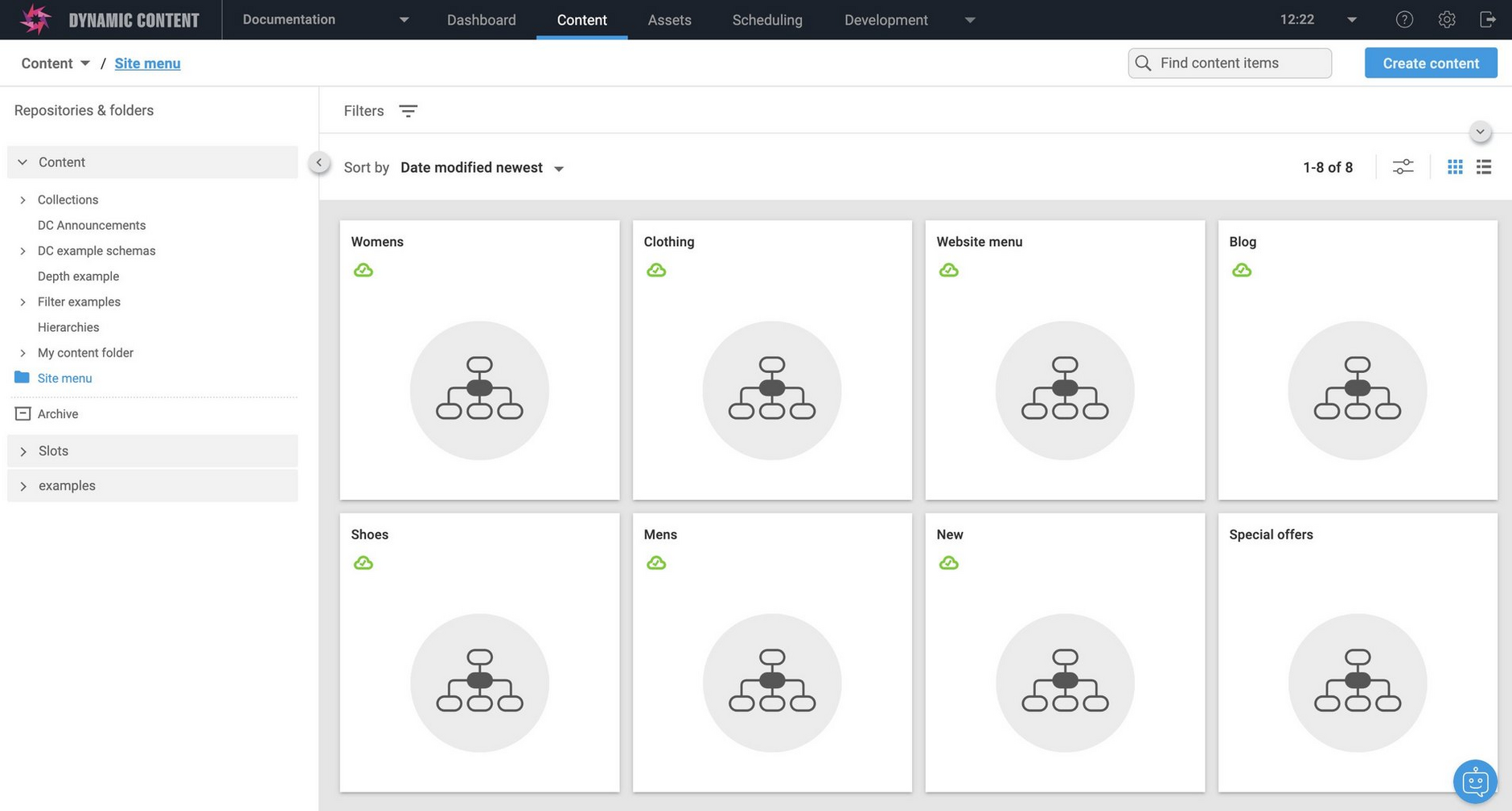Viewport: 1512px width, 811px height.
Task: Open the Development menu dropdown
Action: coord(969,19)
